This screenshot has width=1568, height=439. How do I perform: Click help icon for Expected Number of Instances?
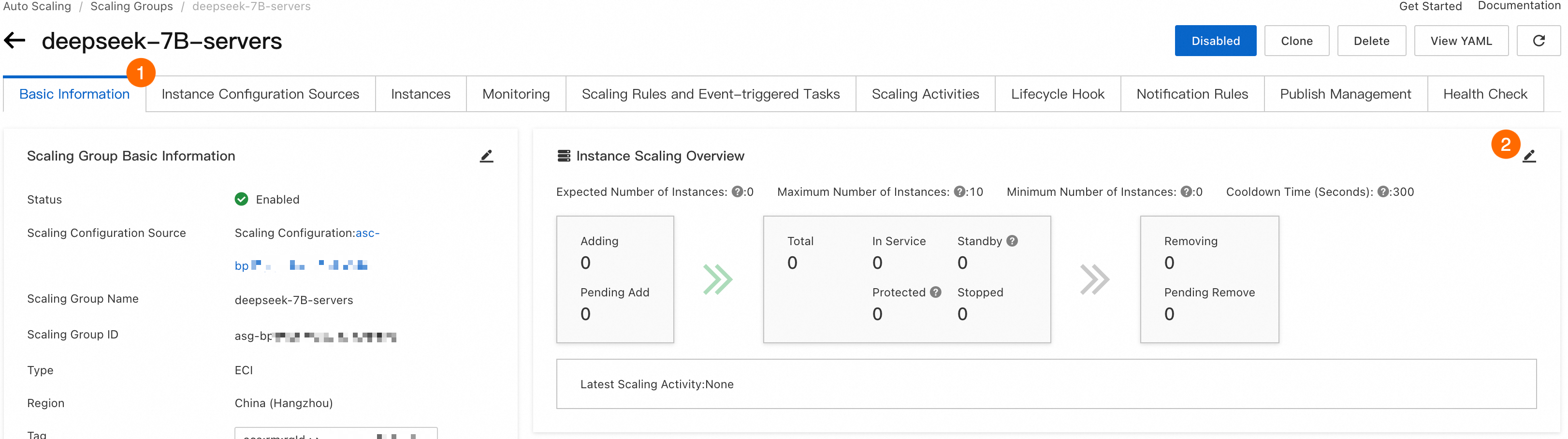coord(737,192)
